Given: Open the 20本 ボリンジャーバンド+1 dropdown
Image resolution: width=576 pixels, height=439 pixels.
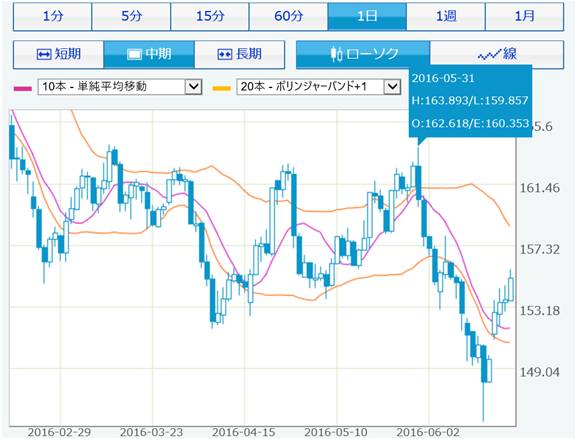Looking at the screenshot, I should [318, 87].
